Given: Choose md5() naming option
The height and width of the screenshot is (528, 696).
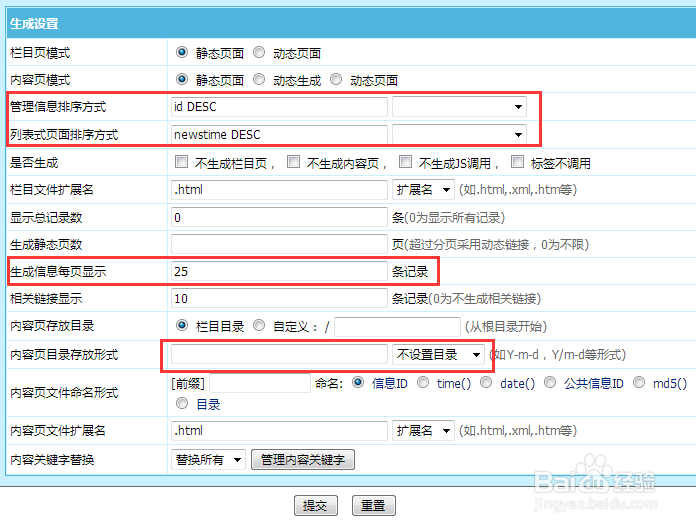Looking at the screenshot, I should [639, 382].
